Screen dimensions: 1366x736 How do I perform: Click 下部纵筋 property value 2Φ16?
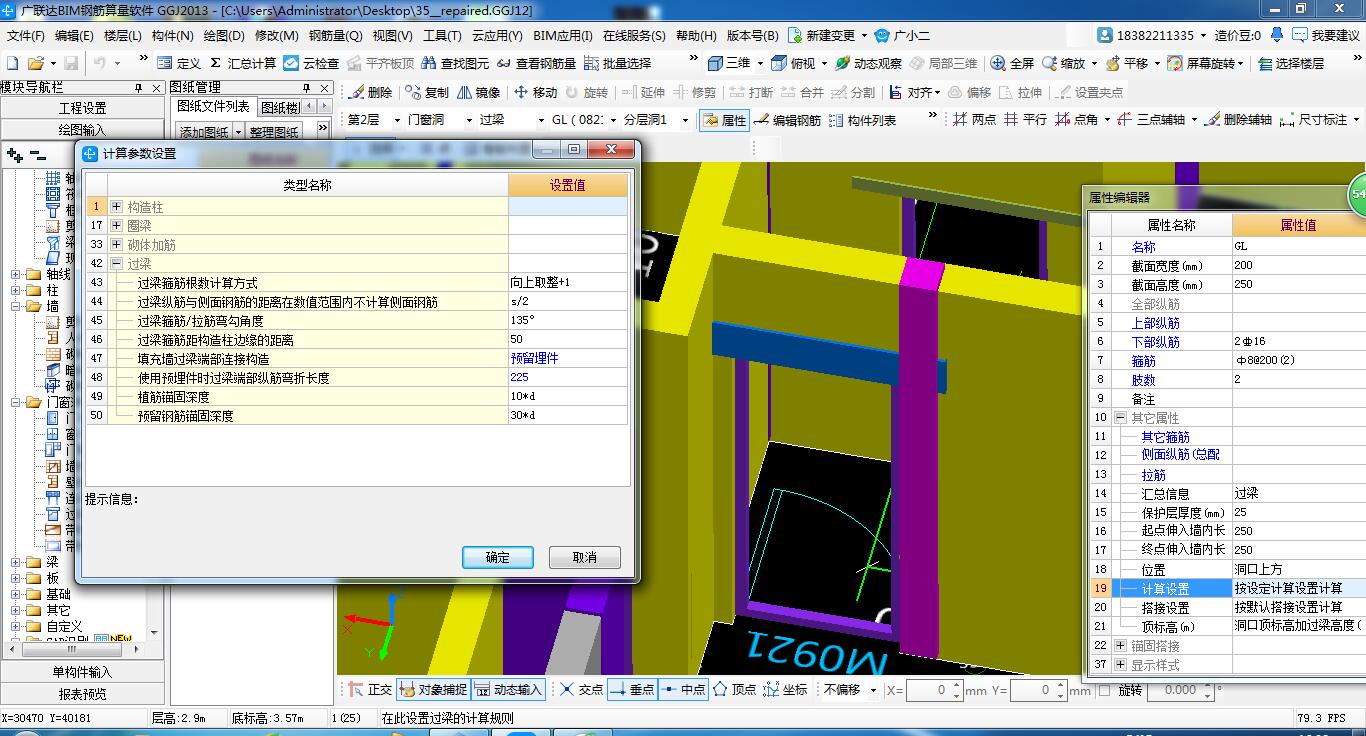[x=1298, y=342]
